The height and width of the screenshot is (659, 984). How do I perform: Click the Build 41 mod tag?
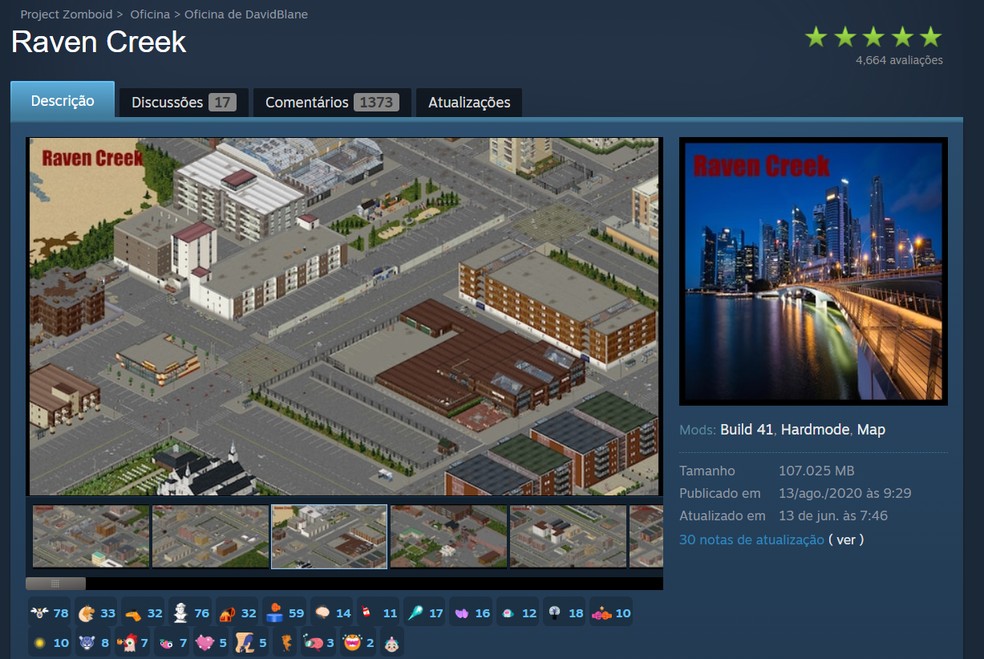[x=746, y=429]
